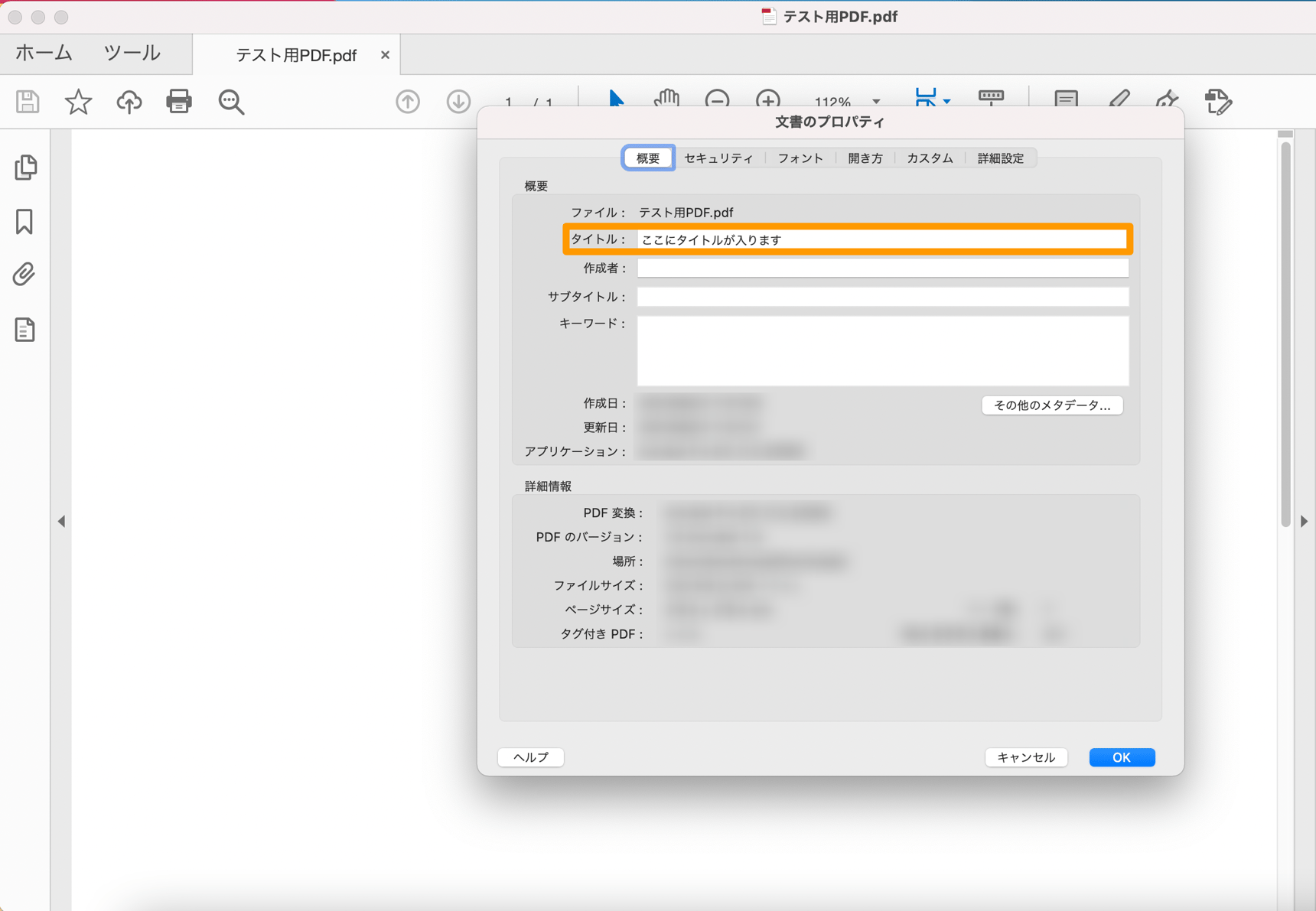Click the save (floppy disk) icon
1316x911 pixels.
(28, 102)
